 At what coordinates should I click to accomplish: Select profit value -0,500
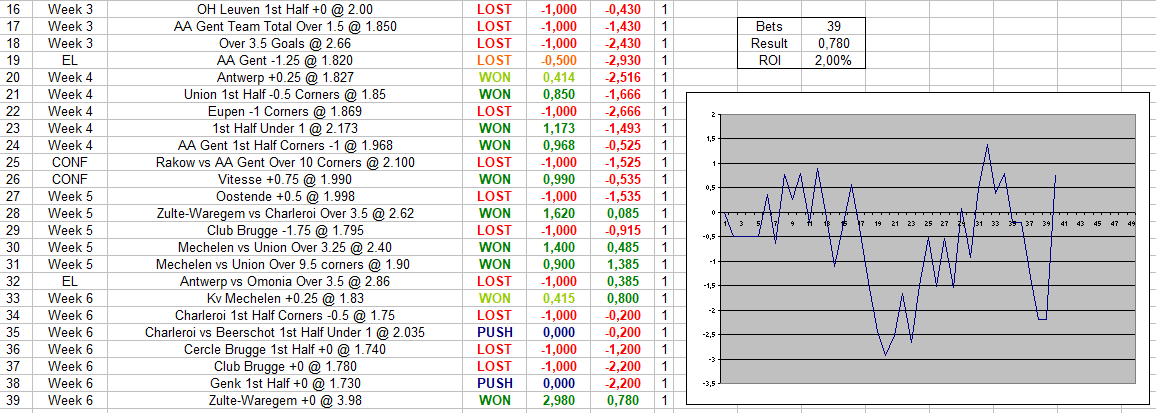pyautogui.click(x=559, y=60)
